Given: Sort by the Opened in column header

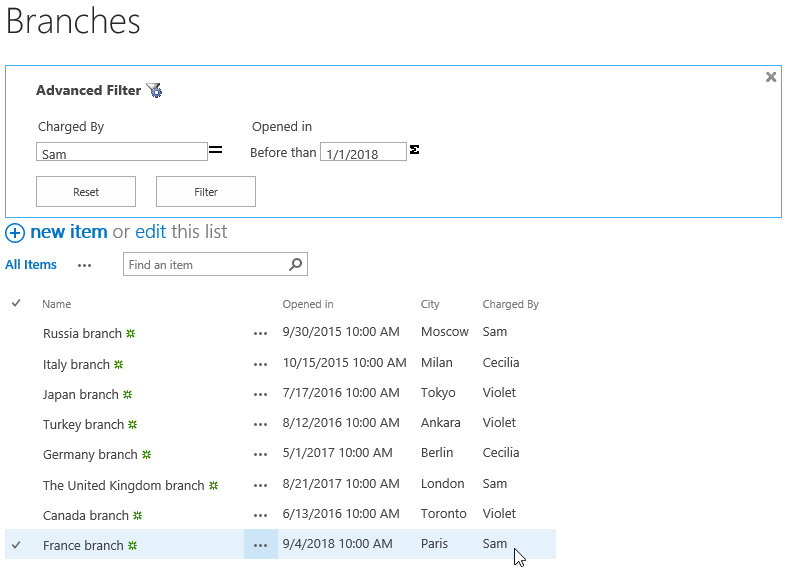Looking at the screenshot, I should (308, 304).
